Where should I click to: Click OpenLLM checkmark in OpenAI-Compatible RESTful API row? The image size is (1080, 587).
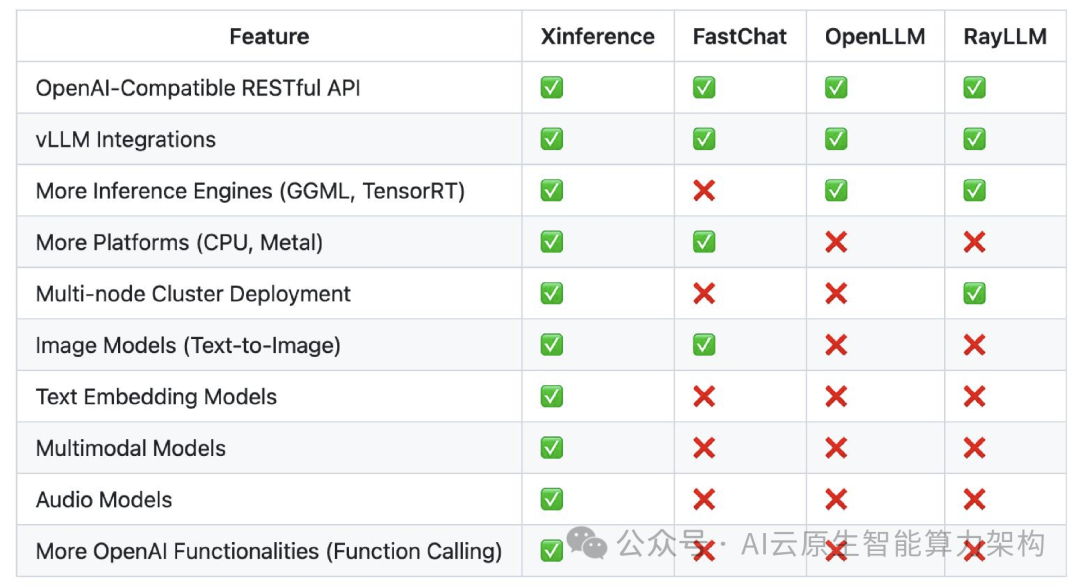tap(836, 88)
